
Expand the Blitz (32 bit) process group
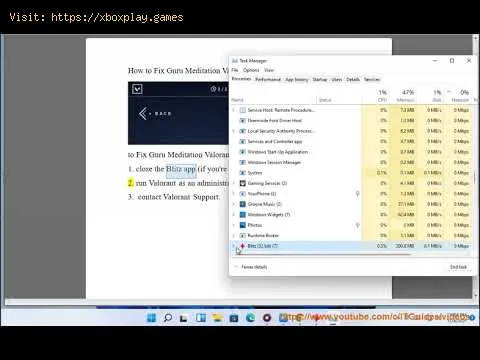234,246
